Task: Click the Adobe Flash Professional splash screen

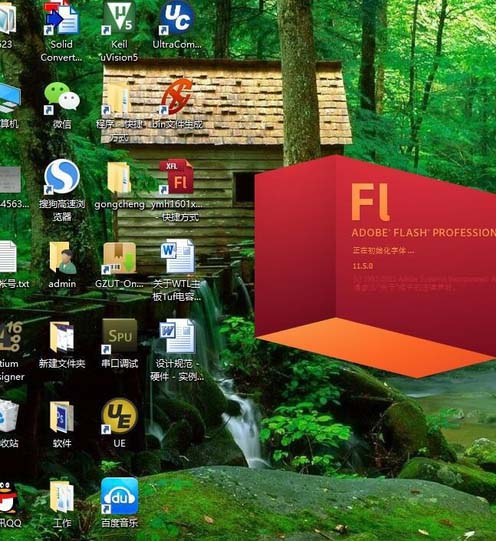Action: point(375,266)
